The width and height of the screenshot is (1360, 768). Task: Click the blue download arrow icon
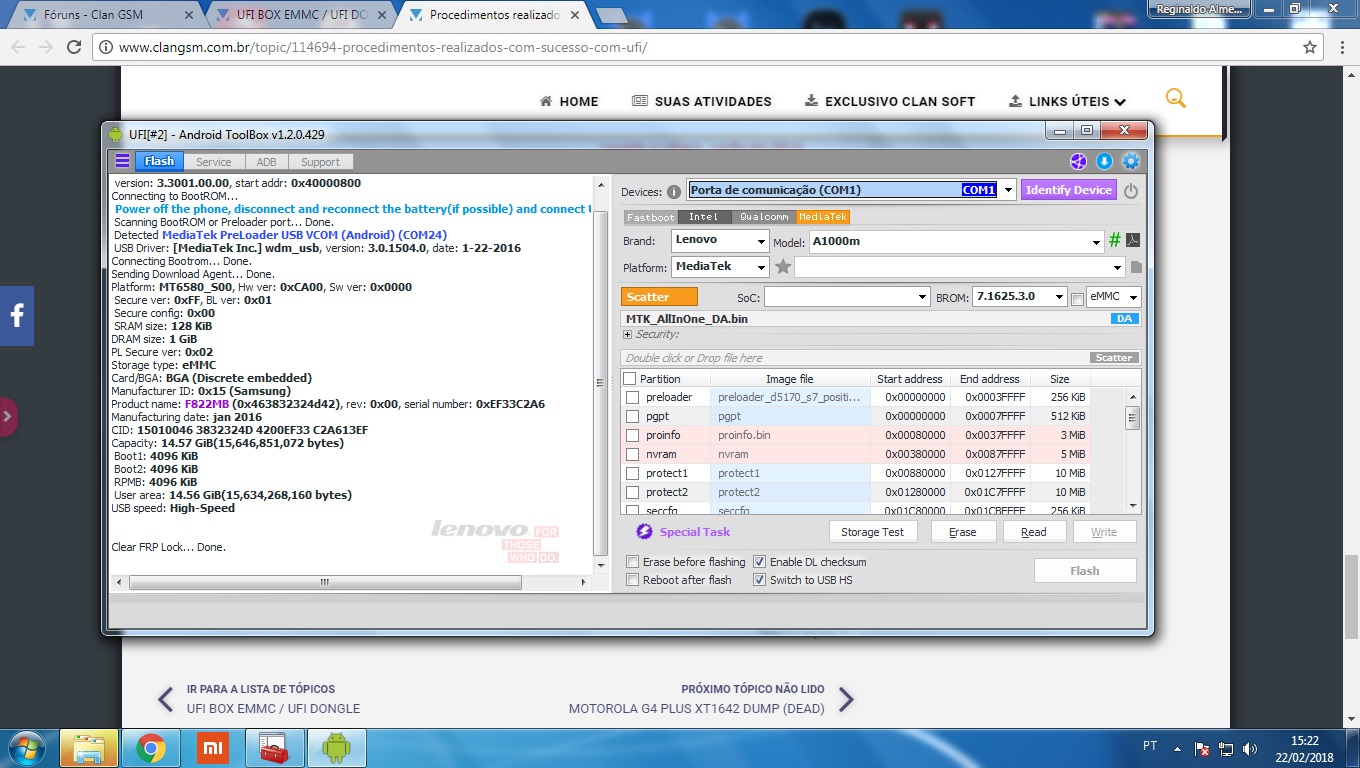pyautogui.click(x=1104, y=161)
